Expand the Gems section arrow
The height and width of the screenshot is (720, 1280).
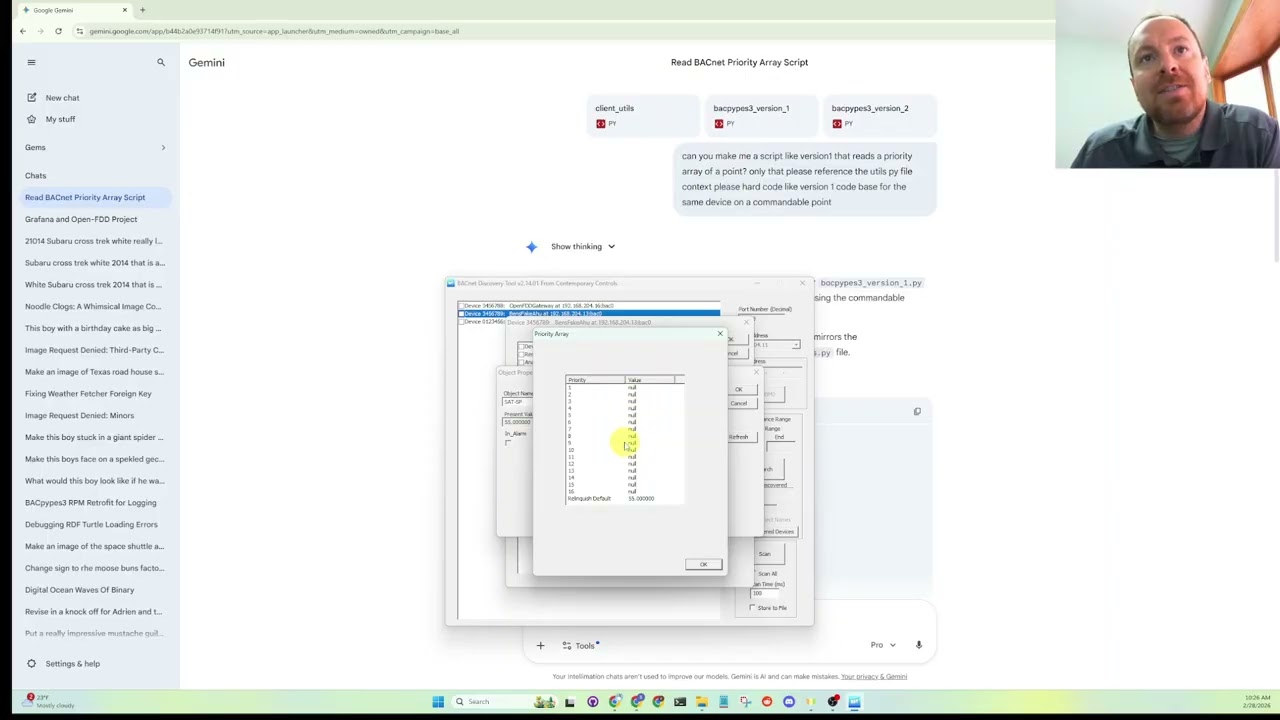(163, 147)
